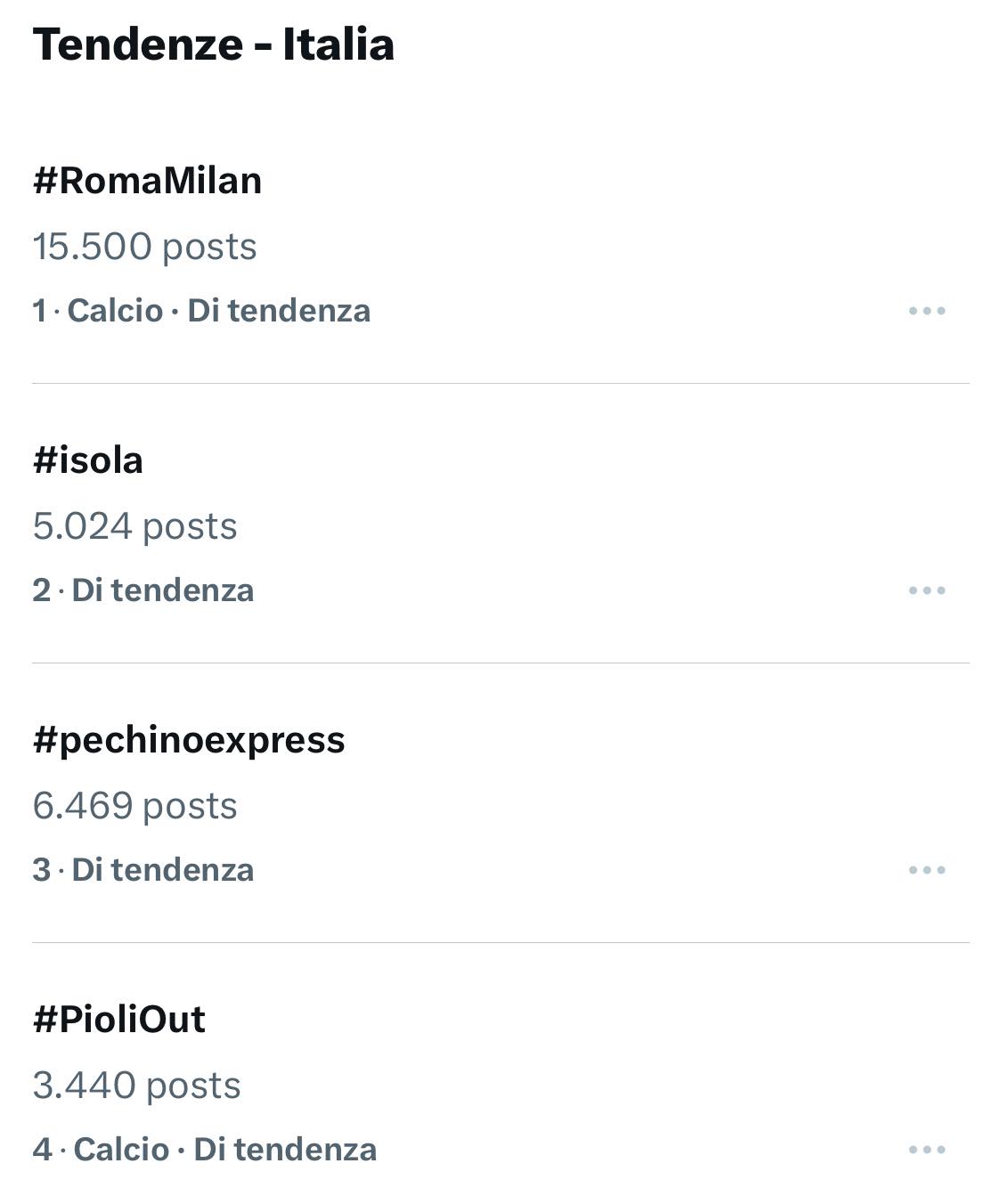Select the "2 · Di tendenza" label
The image size is (1002, 1204).
143,590
